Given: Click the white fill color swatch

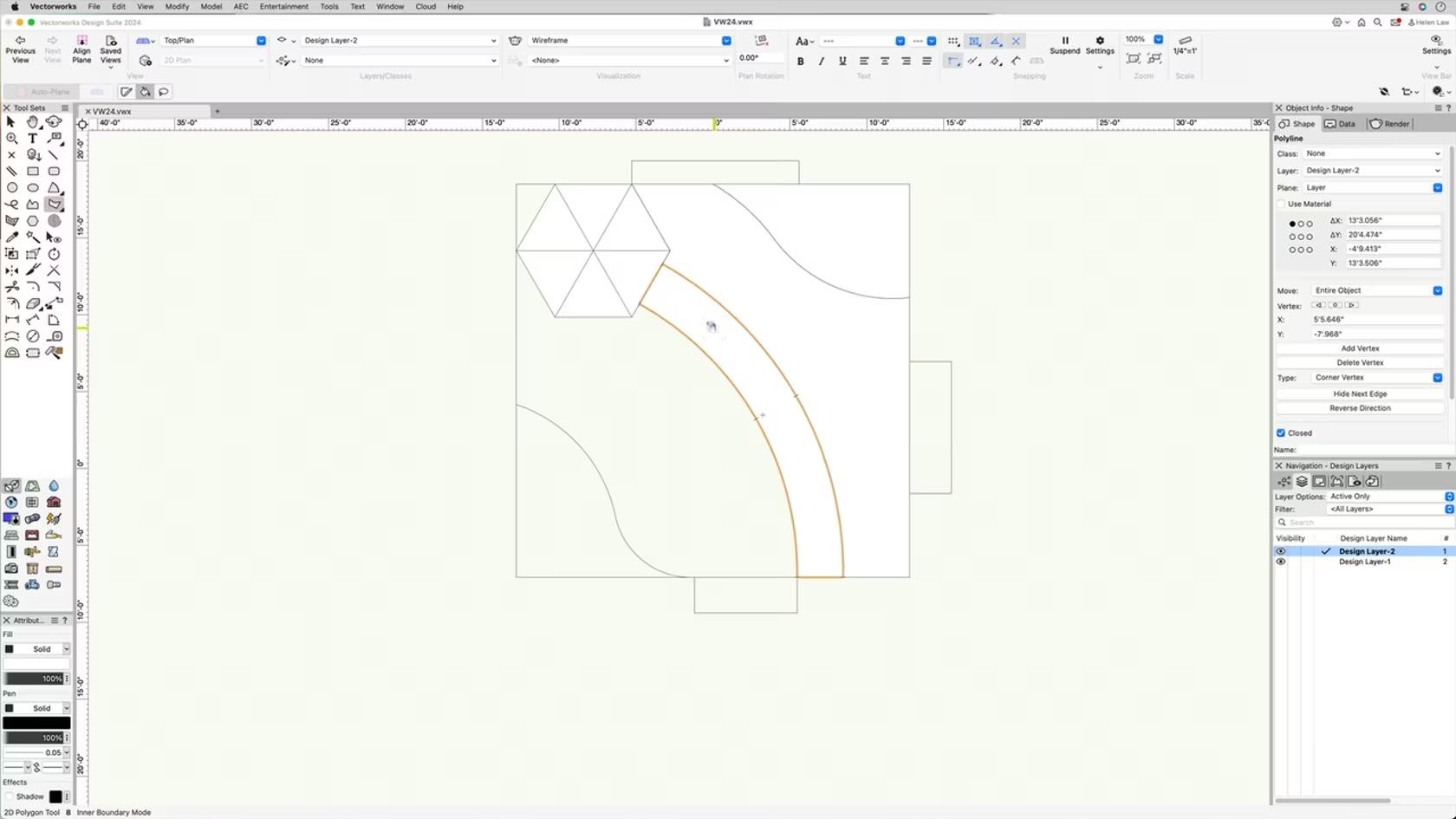Looking at the screenshot, I should (x=36, y=664).
